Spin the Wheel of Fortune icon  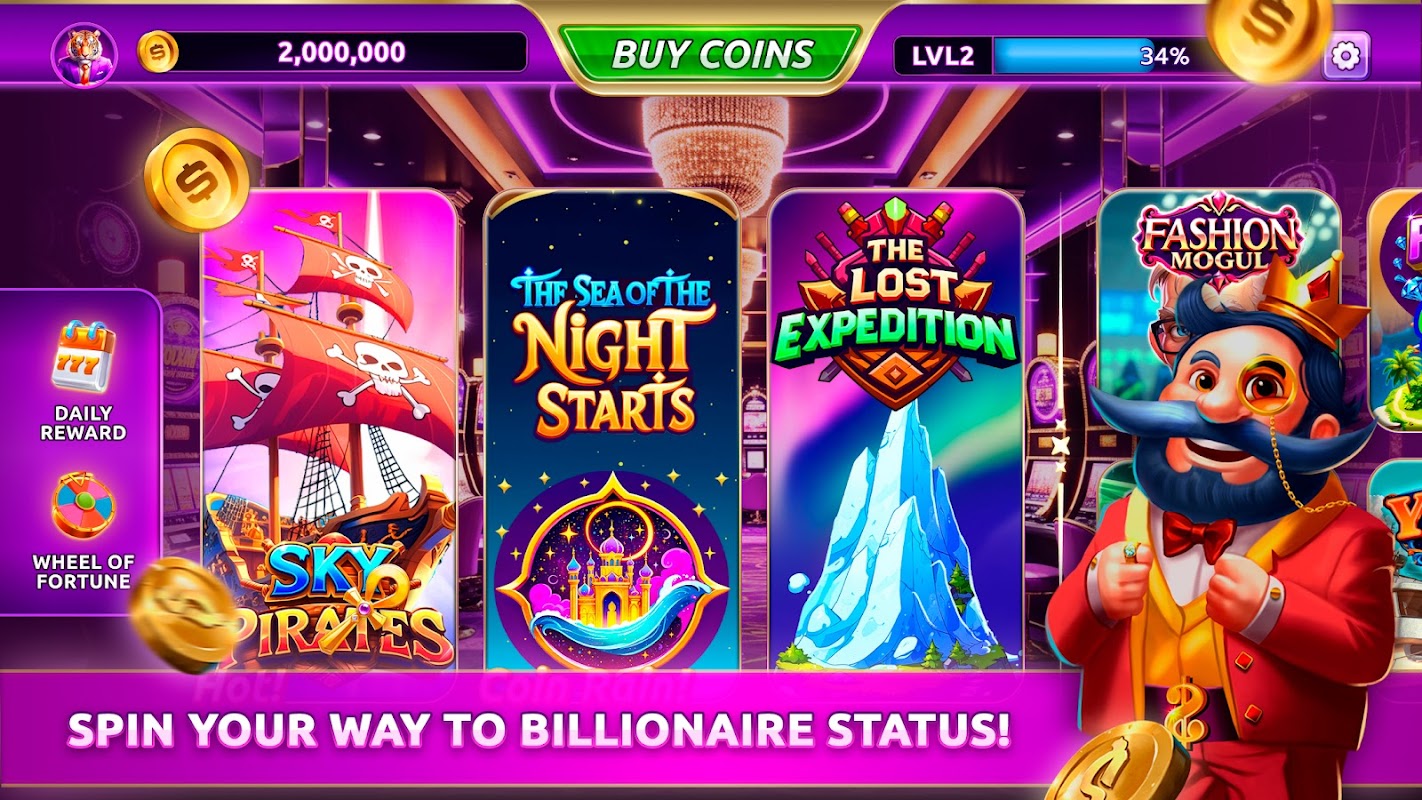(x=83, y=507)
